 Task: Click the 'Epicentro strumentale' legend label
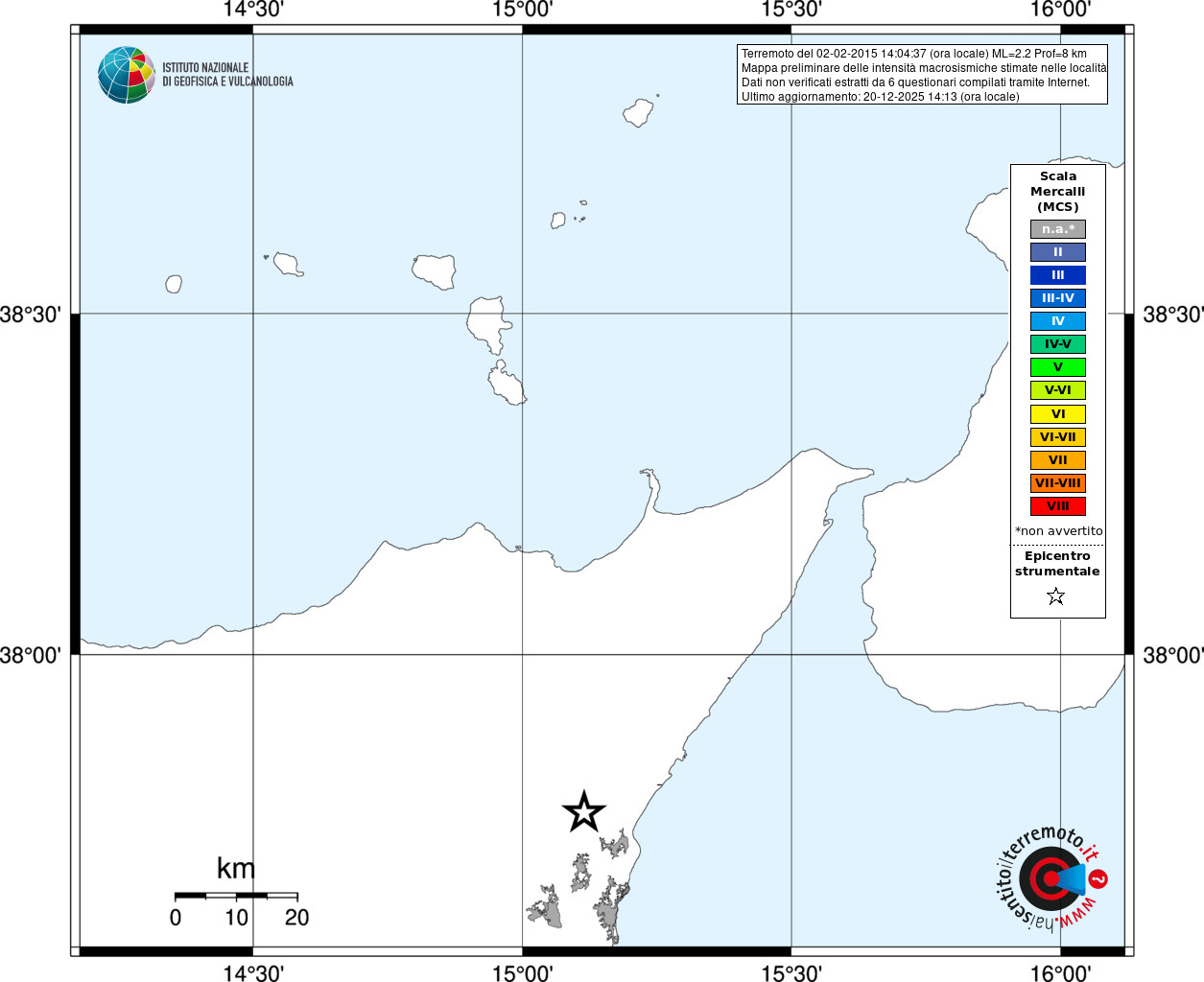click(1057, 564)
